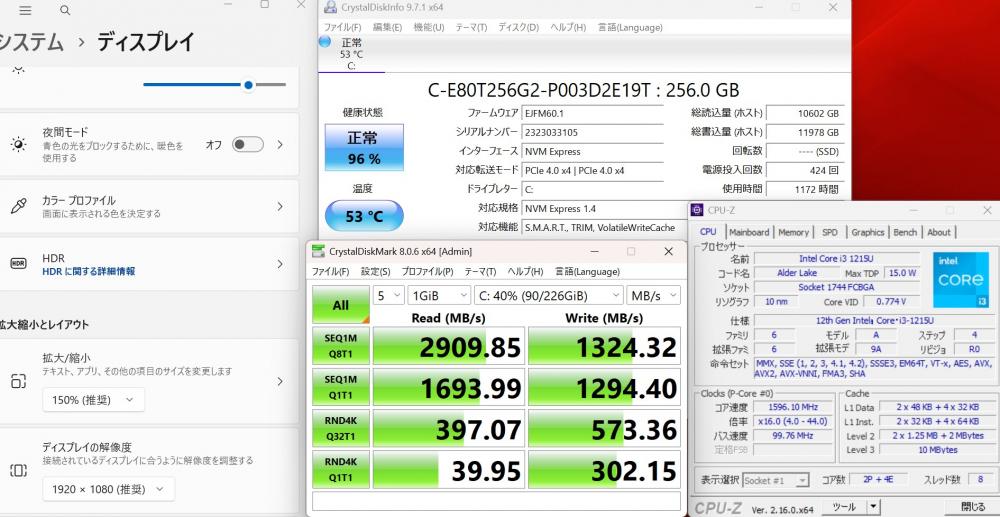The width and height of the screenshot is (1000, 517).
Task: Expand color profile settings chevron
Action: 280,207
